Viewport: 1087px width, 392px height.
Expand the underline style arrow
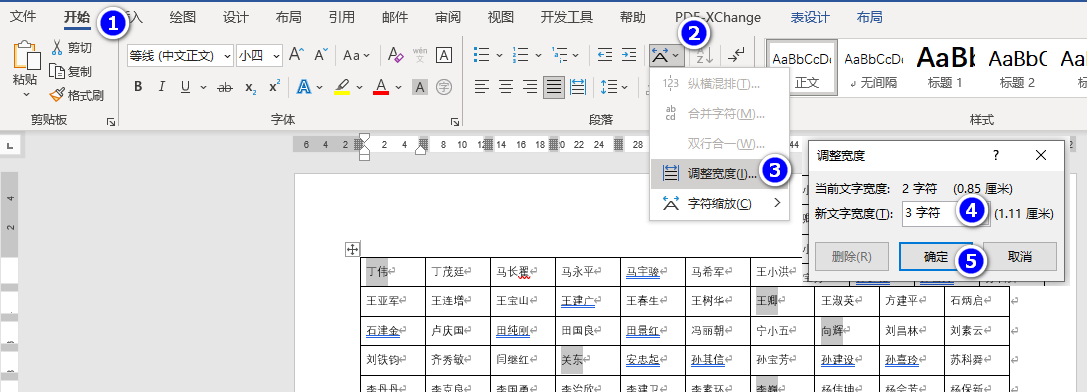pyautogui.click(x=203, y=87)
